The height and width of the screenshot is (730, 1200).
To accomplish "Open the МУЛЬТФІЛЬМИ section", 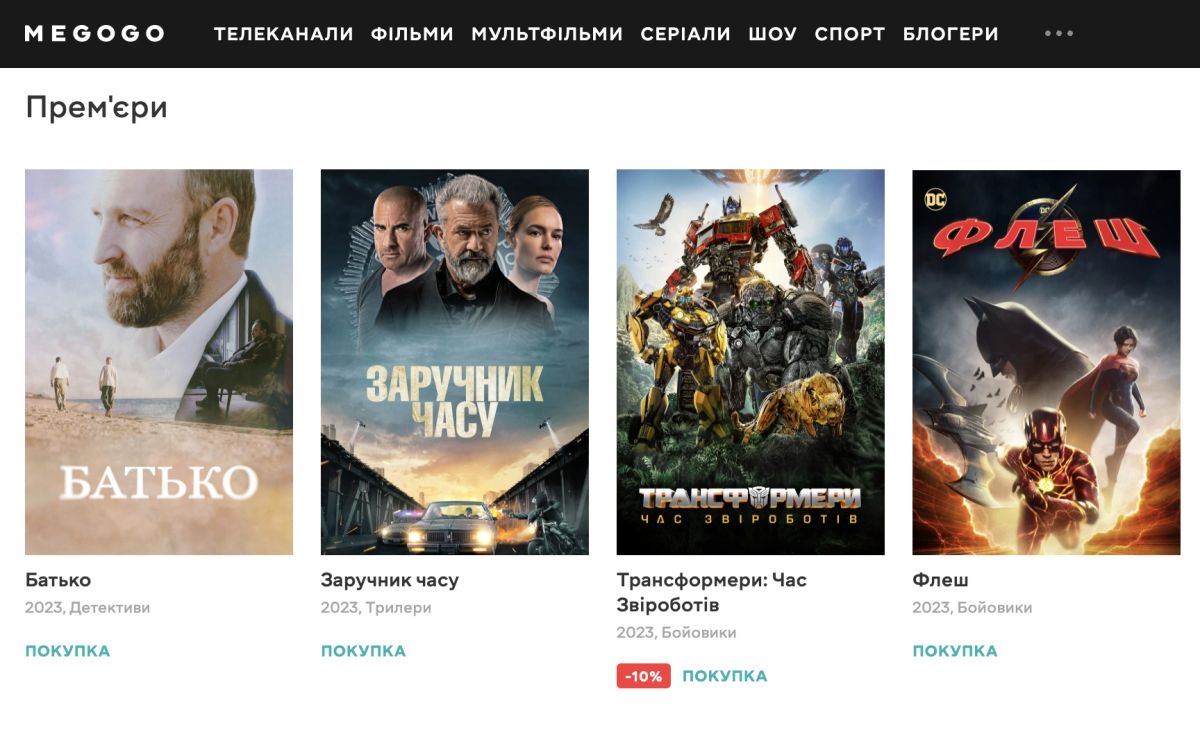I will click(547, 34).
